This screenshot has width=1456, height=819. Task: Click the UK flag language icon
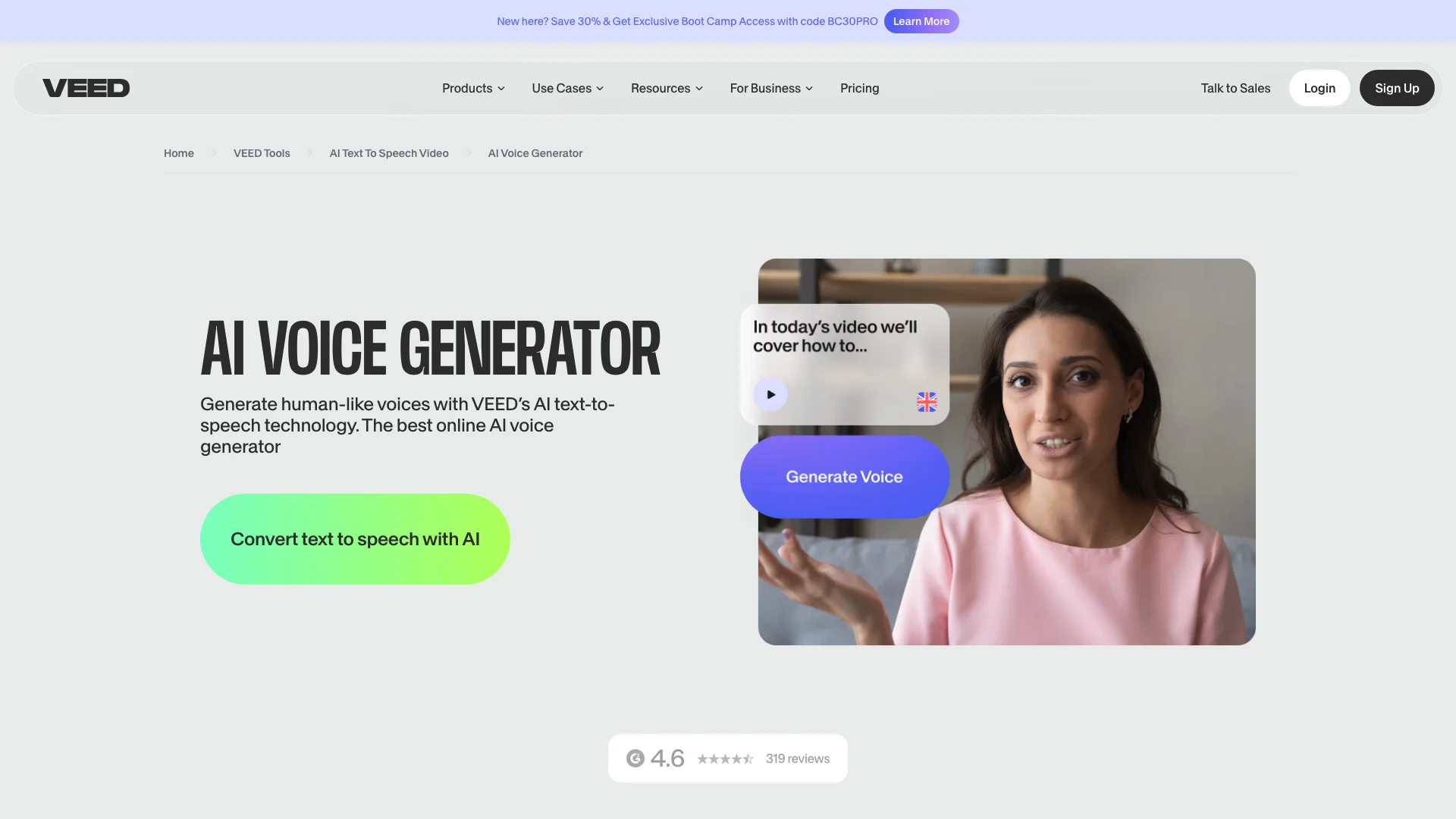coord(927,402)
